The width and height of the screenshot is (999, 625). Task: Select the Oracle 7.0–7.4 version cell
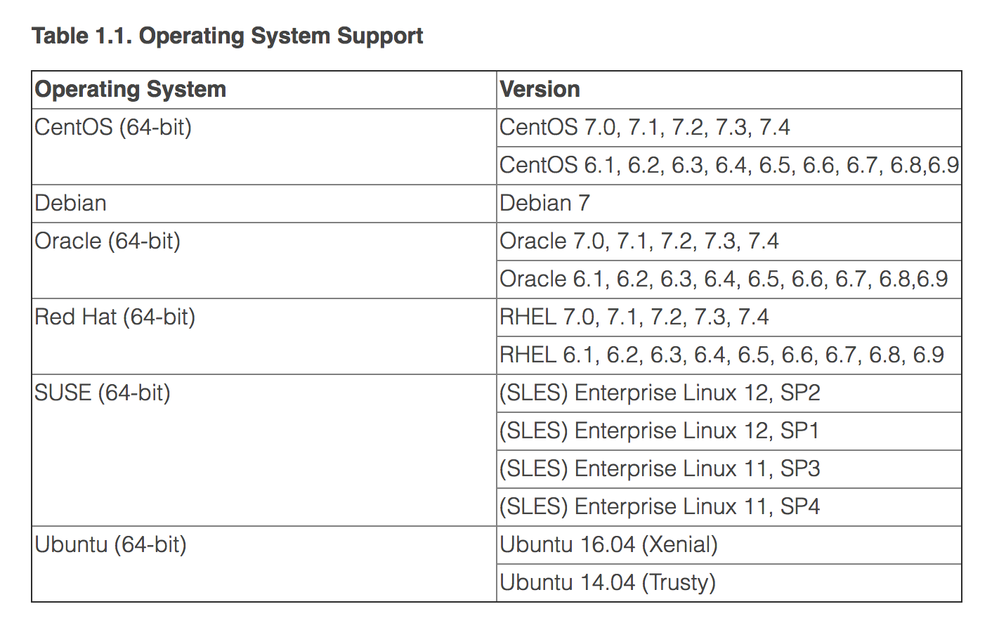639,241
